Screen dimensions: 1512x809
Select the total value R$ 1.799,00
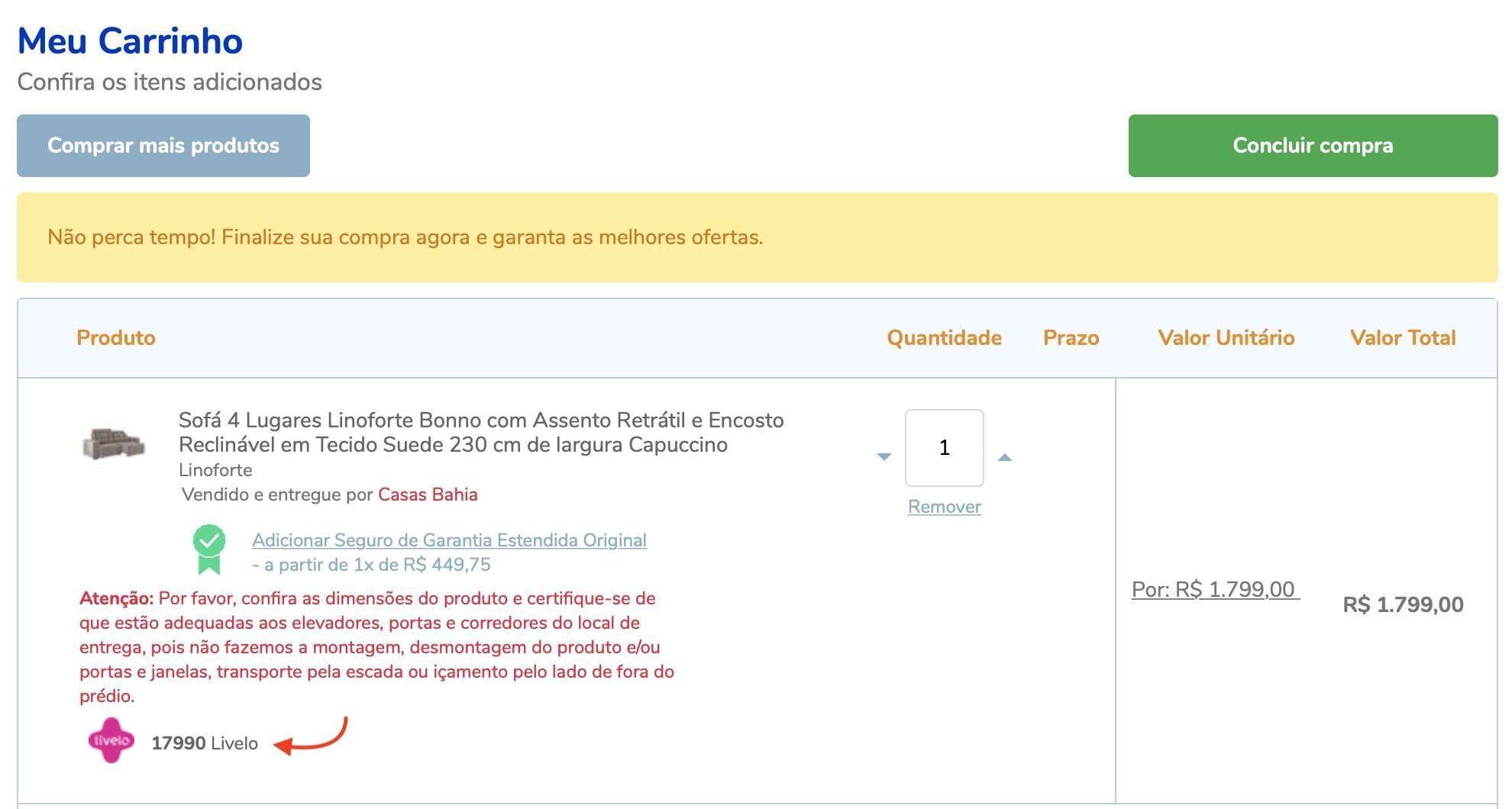tap(1404, 605)
